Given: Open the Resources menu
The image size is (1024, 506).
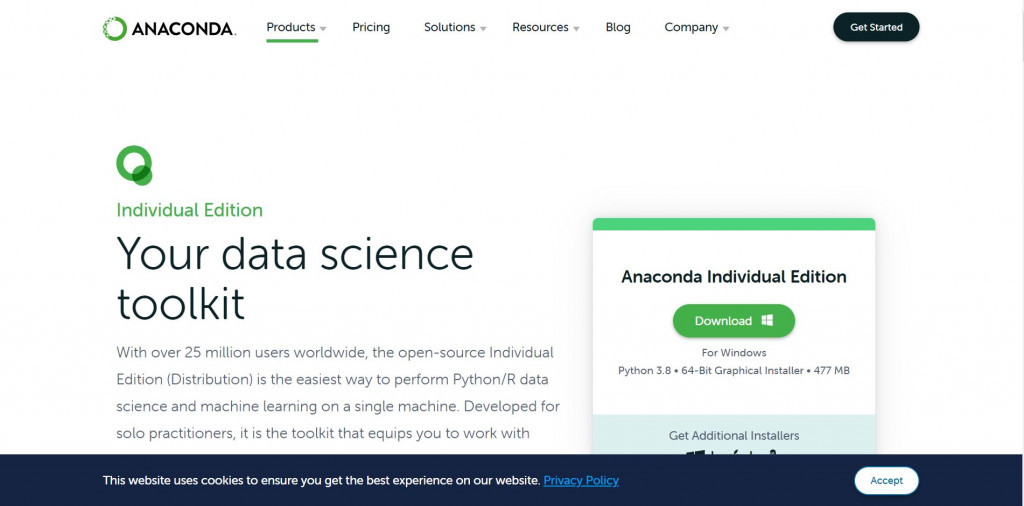Looking at the screenshot, I should click(540, 27).
